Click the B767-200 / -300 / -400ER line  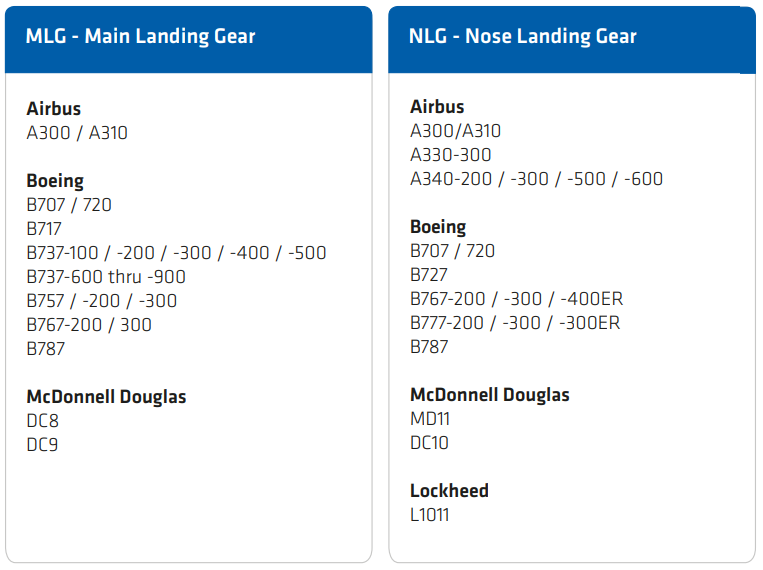[x=516, y=299]
